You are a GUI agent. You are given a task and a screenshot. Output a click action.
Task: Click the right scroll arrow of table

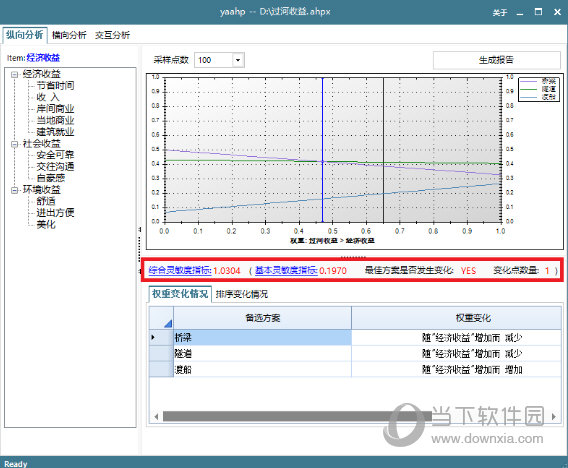[554, 417]
